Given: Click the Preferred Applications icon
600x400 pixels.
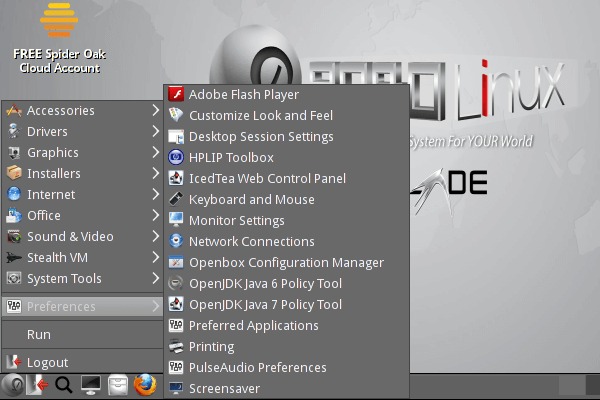Looking at the screenshot, I should point(176,325).
